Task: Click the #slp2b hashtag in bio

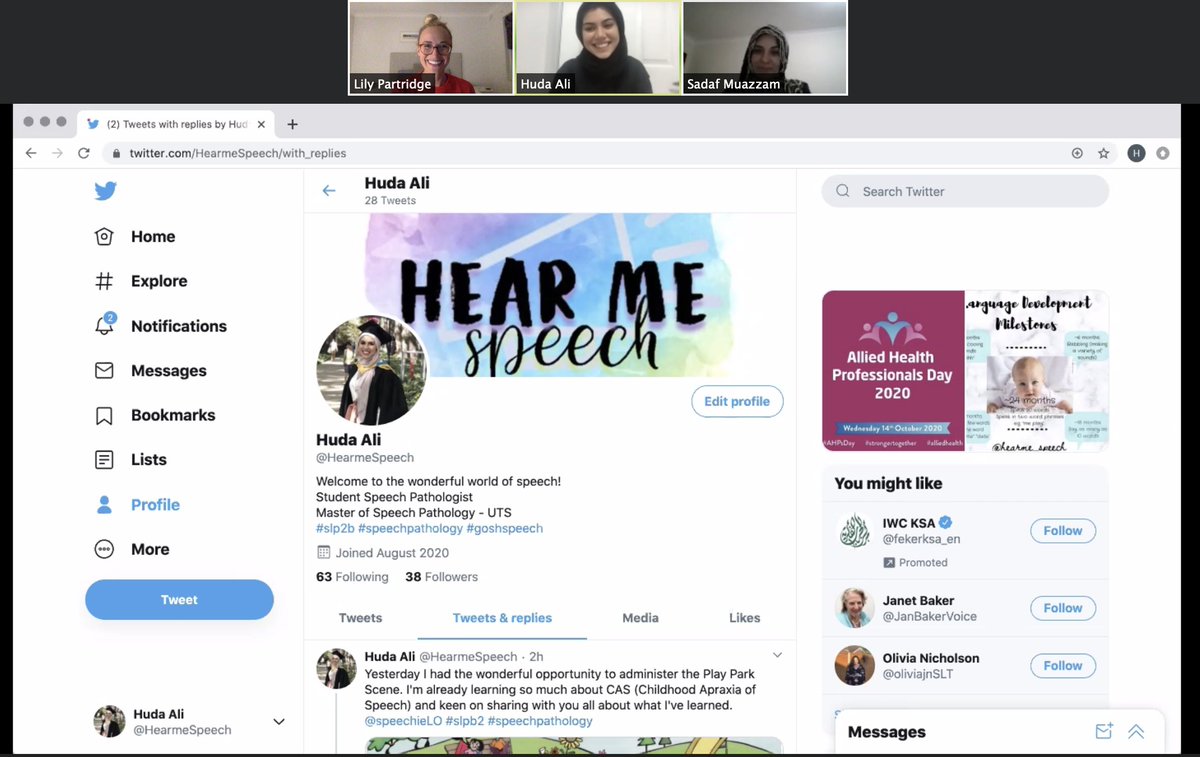Action: 335,528
